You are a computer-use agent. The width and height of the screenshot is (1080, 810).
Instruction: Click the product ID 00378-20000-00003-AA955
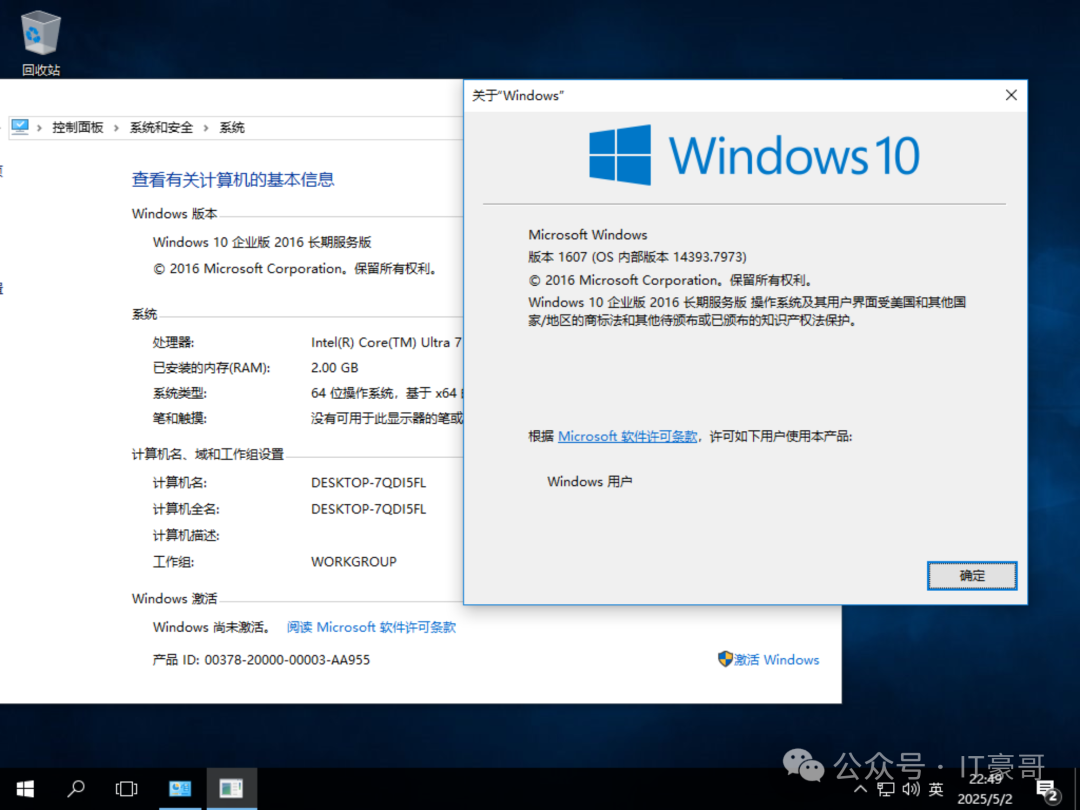[287, 660]
